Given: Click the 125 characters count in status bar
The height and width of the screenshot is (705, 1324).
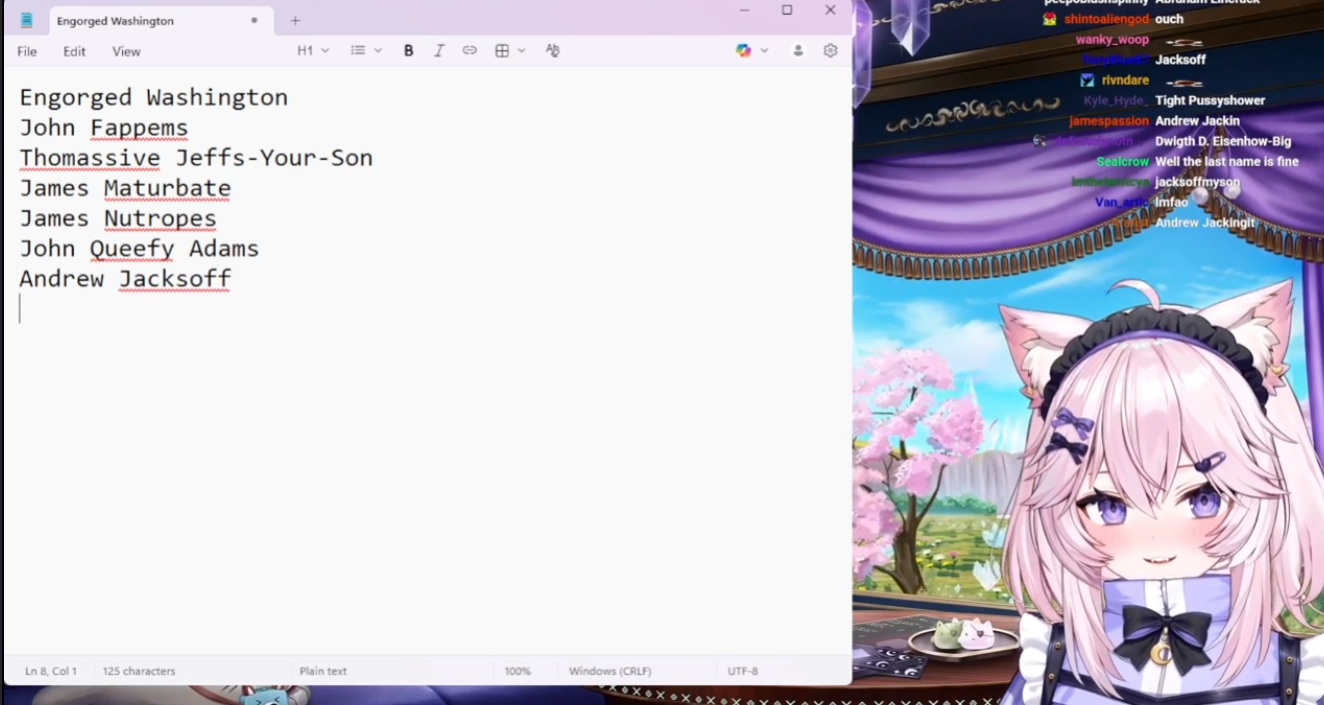Looking at the screenshot, I should (x=139, y=671).
